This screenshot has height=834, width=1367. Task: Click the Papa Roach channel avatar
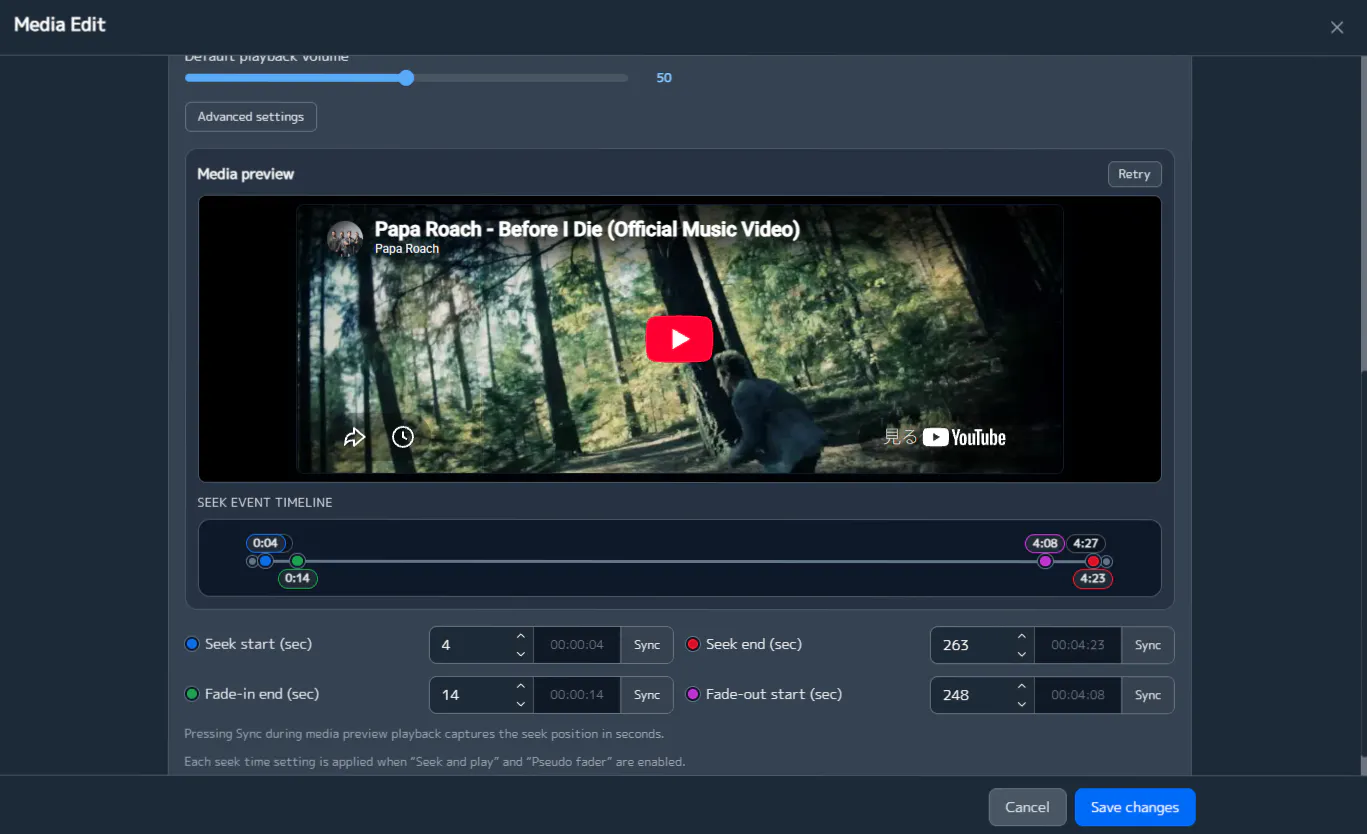click(x=345, y=239)
